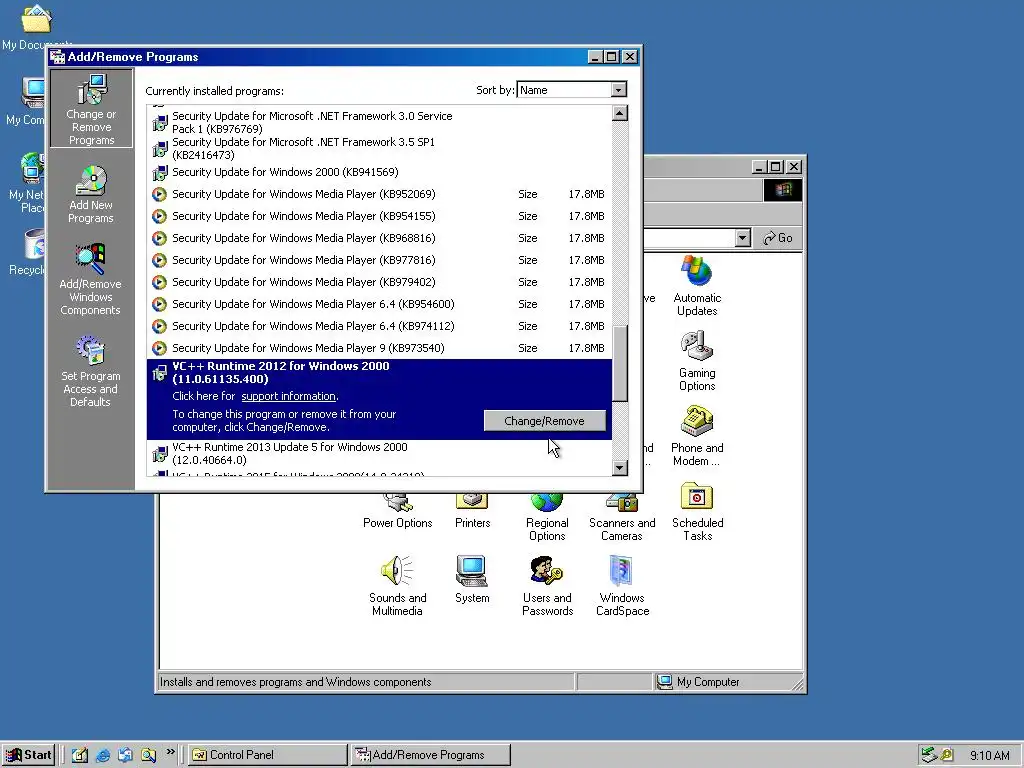Select .NET Framework 3.5 SP1 (KB2416473) update
Image resolution: width=1024 pixels, height=768 pixels.
379,148
